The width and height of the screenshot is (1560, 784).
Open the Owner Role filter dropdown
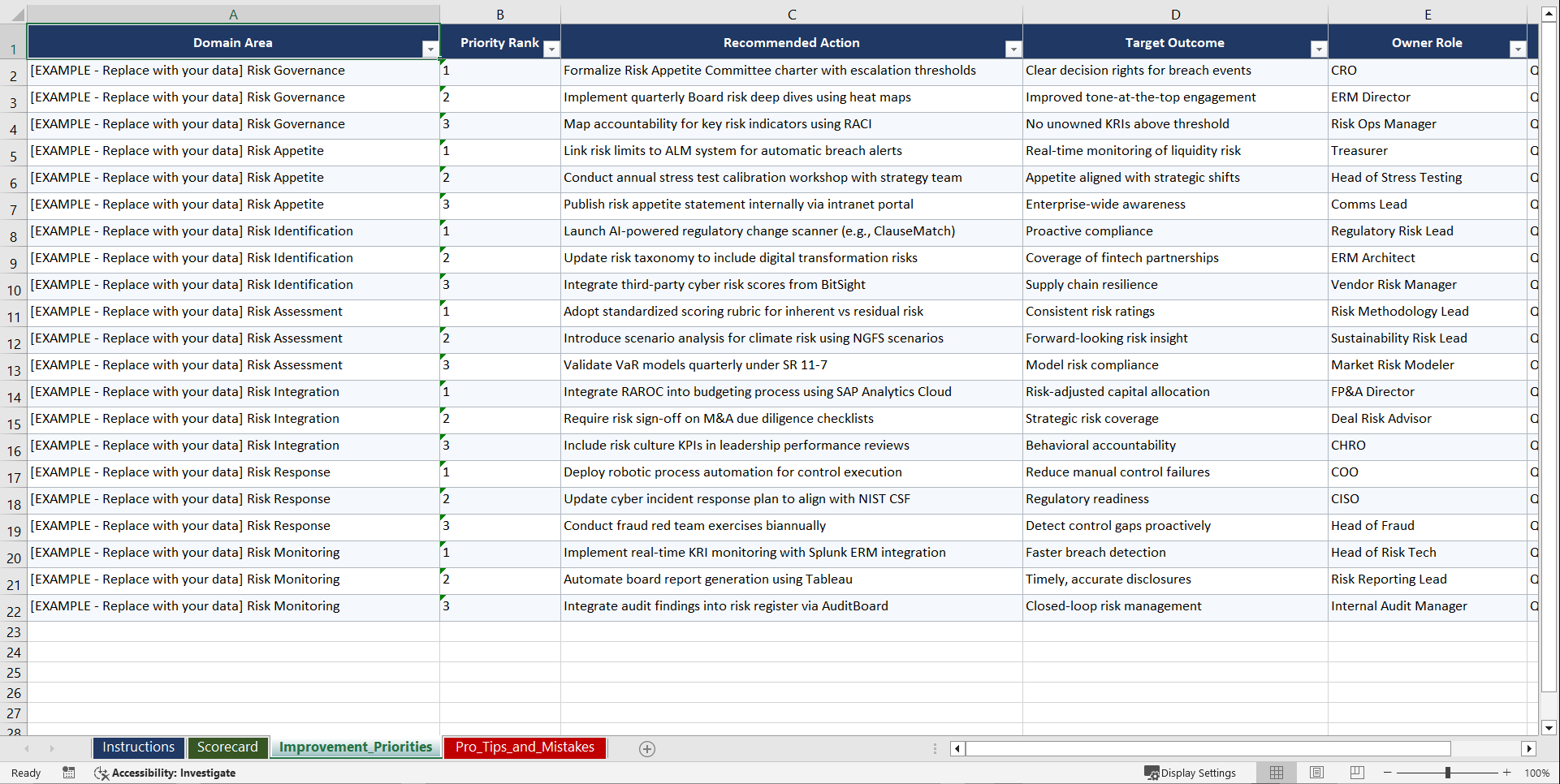click(x=1517, y=49)
